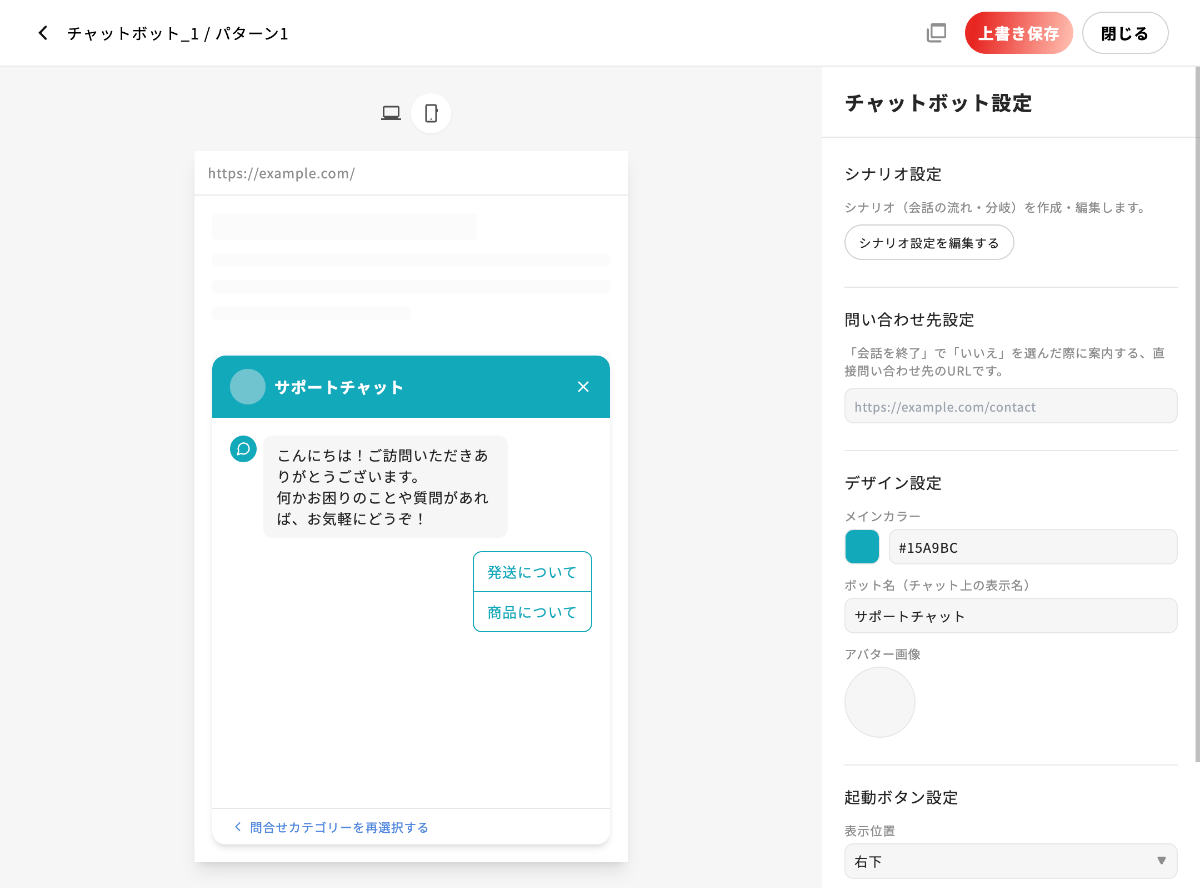The width and height of the screenshot is (1200, 888).
Task: Click the チャットボット_1 / パターン1 title
Action: (x=178, y=33)
